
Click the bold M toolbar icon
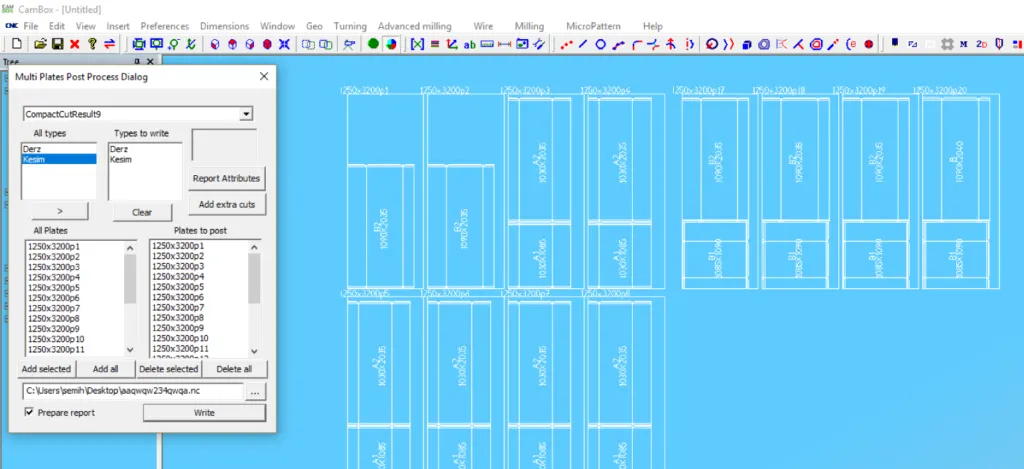(964, 44)
